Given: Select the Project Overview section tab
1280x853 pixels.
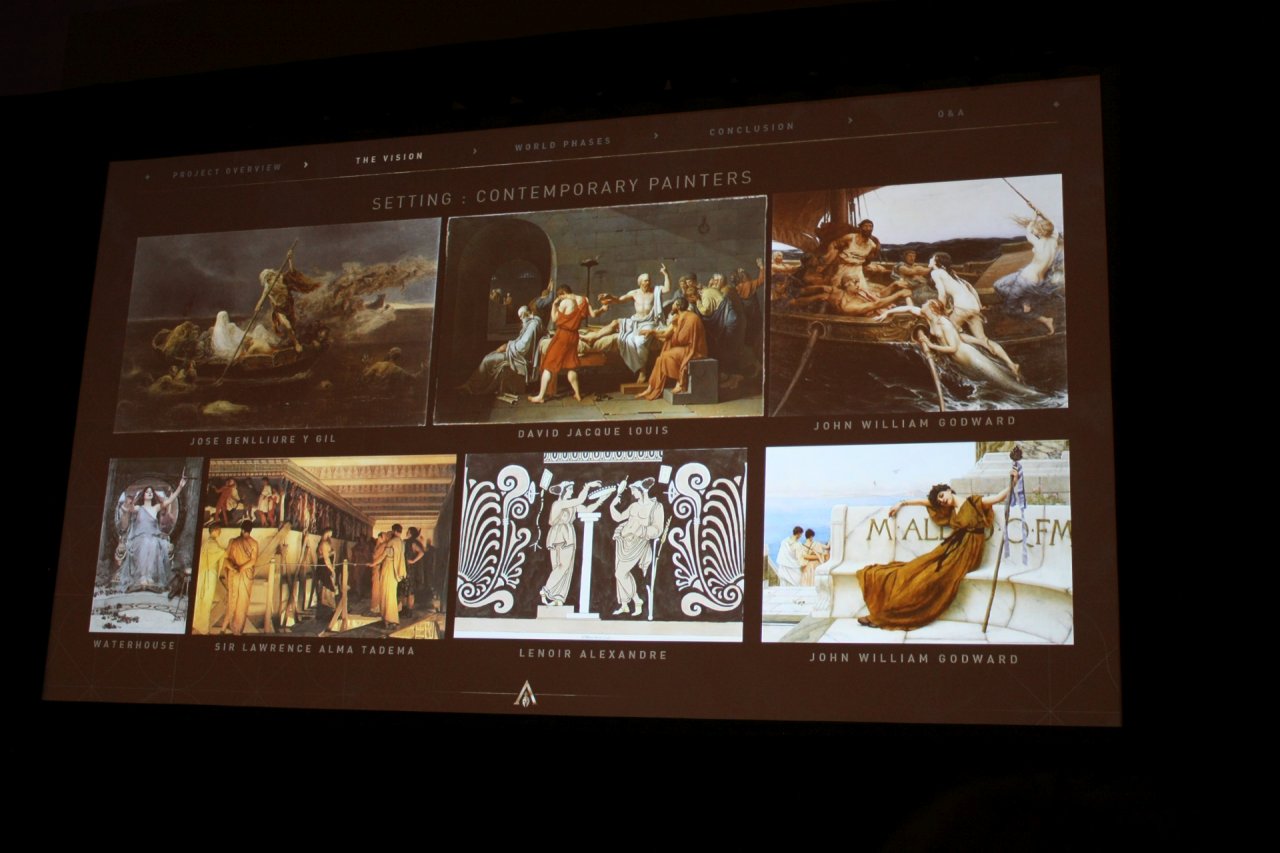Looking at the screenshot, I should click(x=227, y=170).
